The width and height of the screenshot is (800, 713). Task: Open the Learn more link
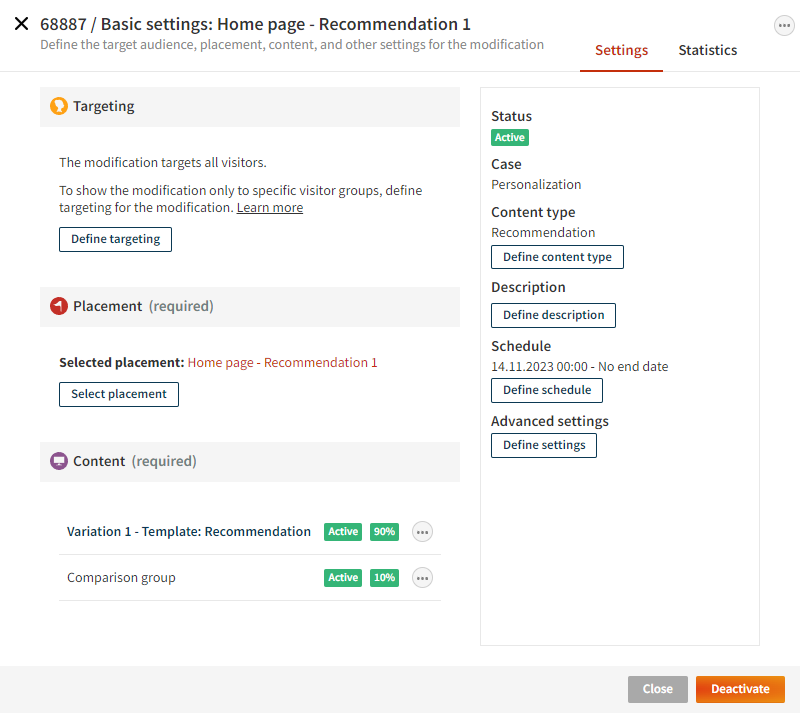pyautogui.click(x=269, y=207)
